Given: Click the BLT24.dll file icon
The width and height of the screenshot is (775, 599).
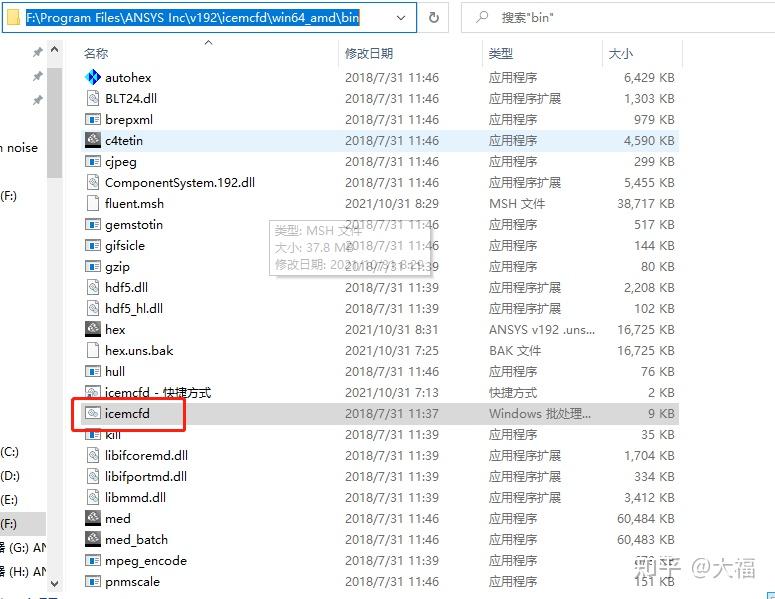Looking at the screenshot, I should (x=93, y=98).
